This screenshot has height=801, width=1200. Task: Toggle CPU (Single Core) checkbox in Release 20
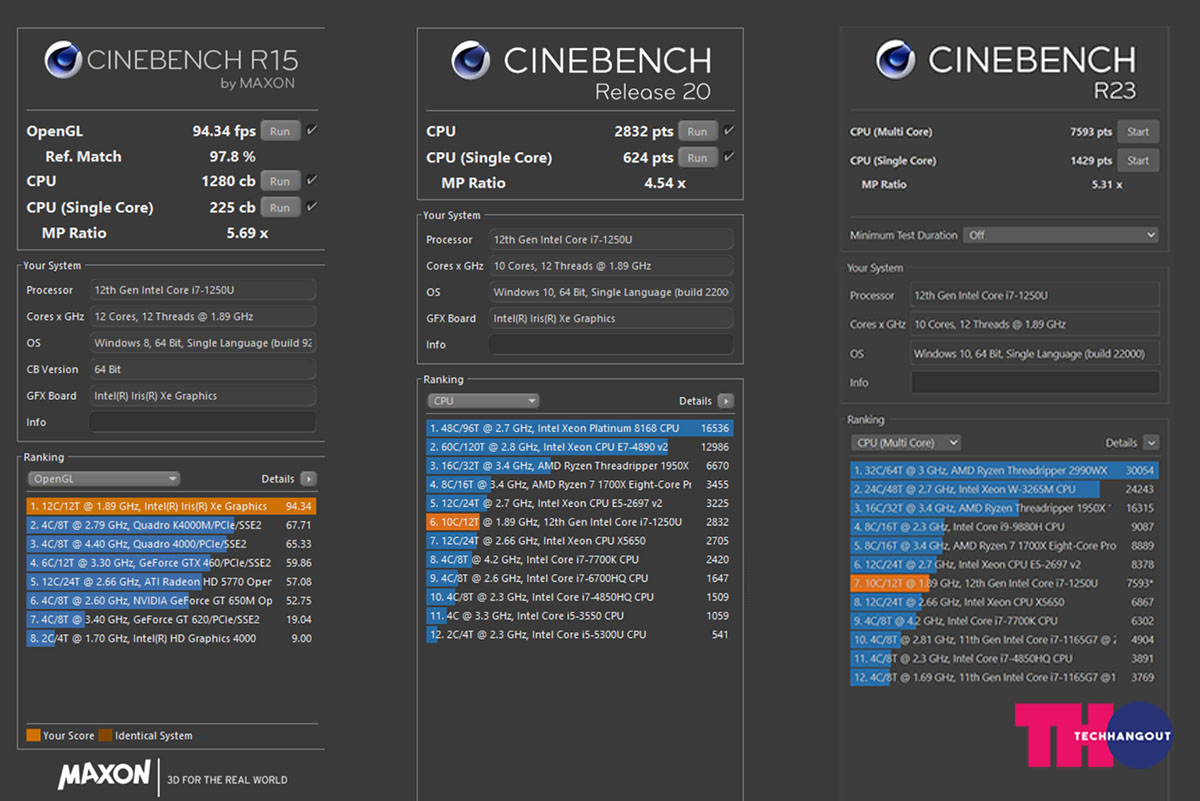click(729, 157)
